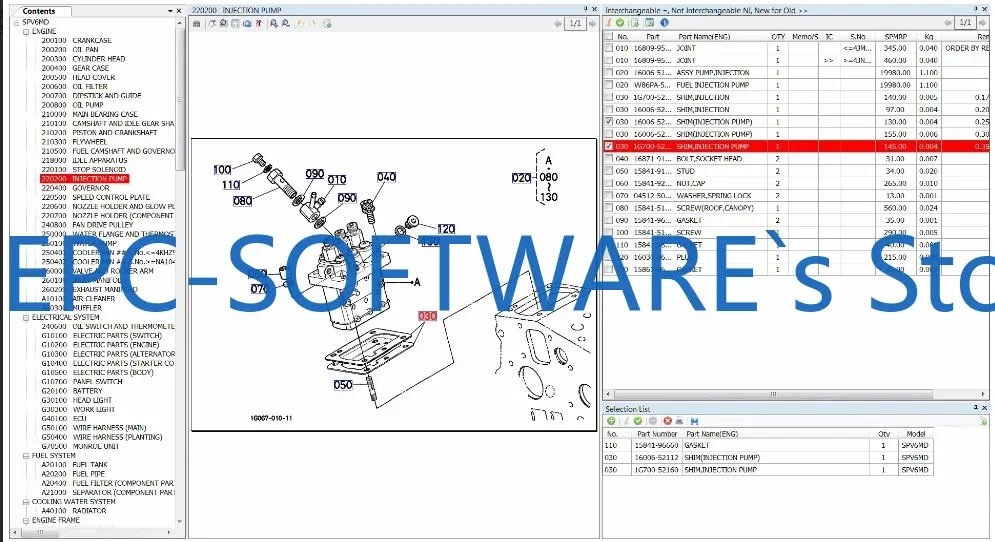Image resolution: width=995 pixels, height=542 pixels.
Task: Uncheck the SHIM(INJECTION PUMP) 130.00 row checkbox
Action: [x=609, y=122]
